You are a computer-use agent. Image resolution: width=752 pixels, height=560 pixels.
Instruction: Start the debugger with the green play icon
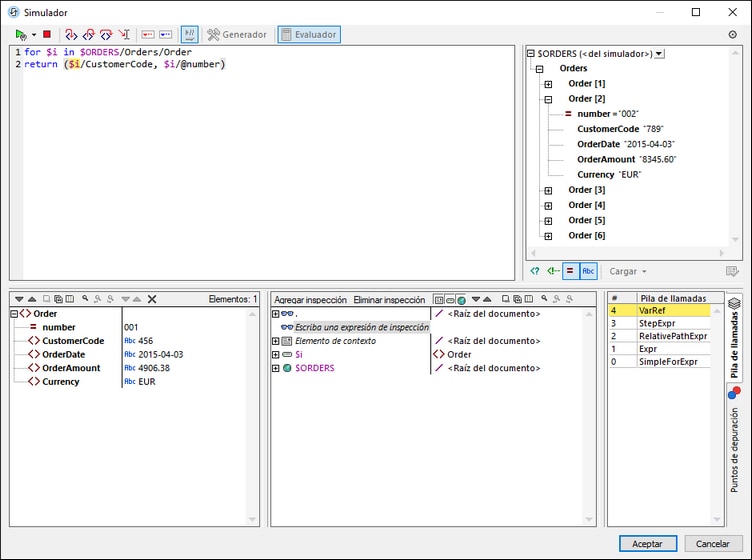[20, 34]
